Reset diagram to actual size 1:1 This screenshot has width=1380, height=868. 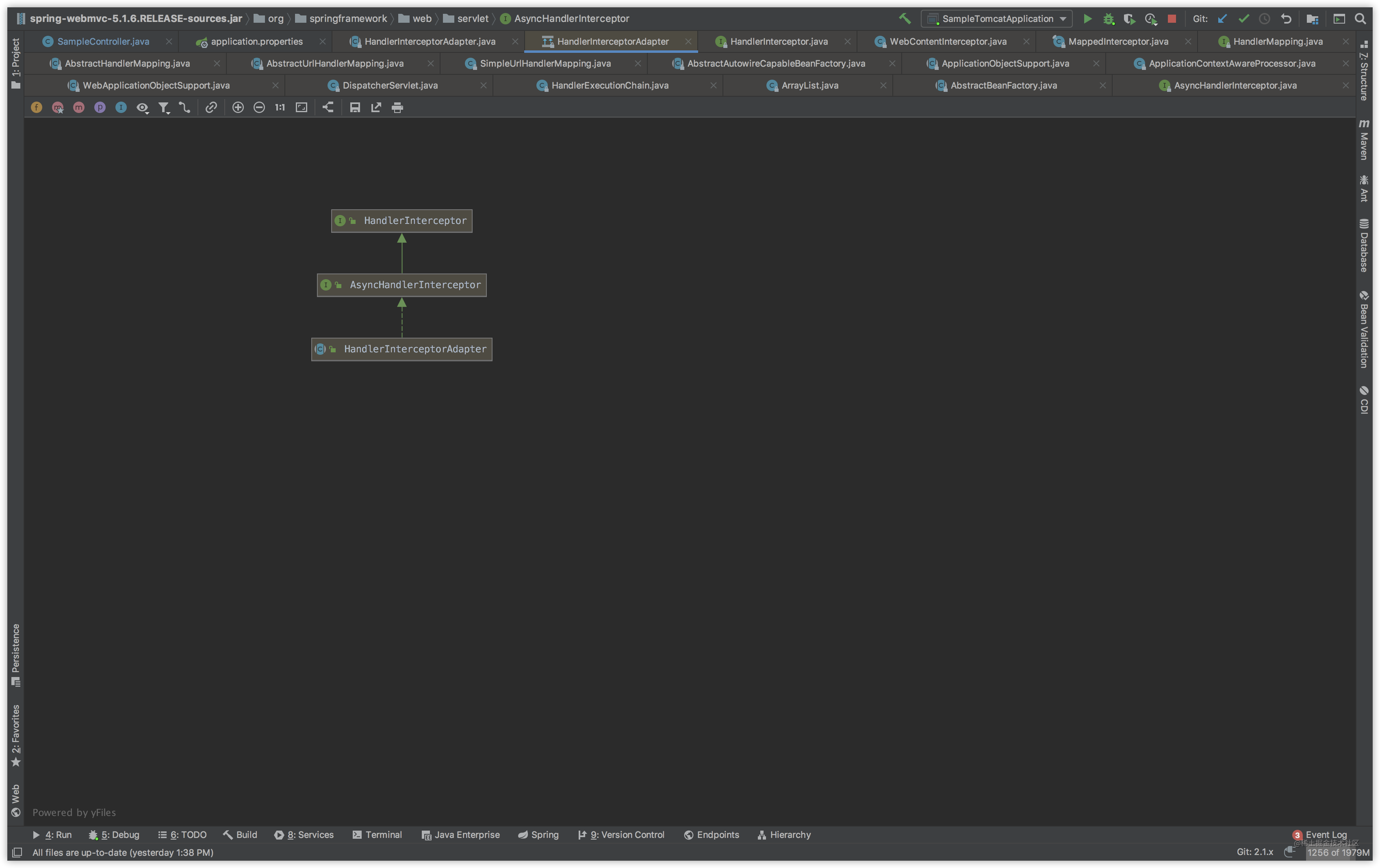280,108
